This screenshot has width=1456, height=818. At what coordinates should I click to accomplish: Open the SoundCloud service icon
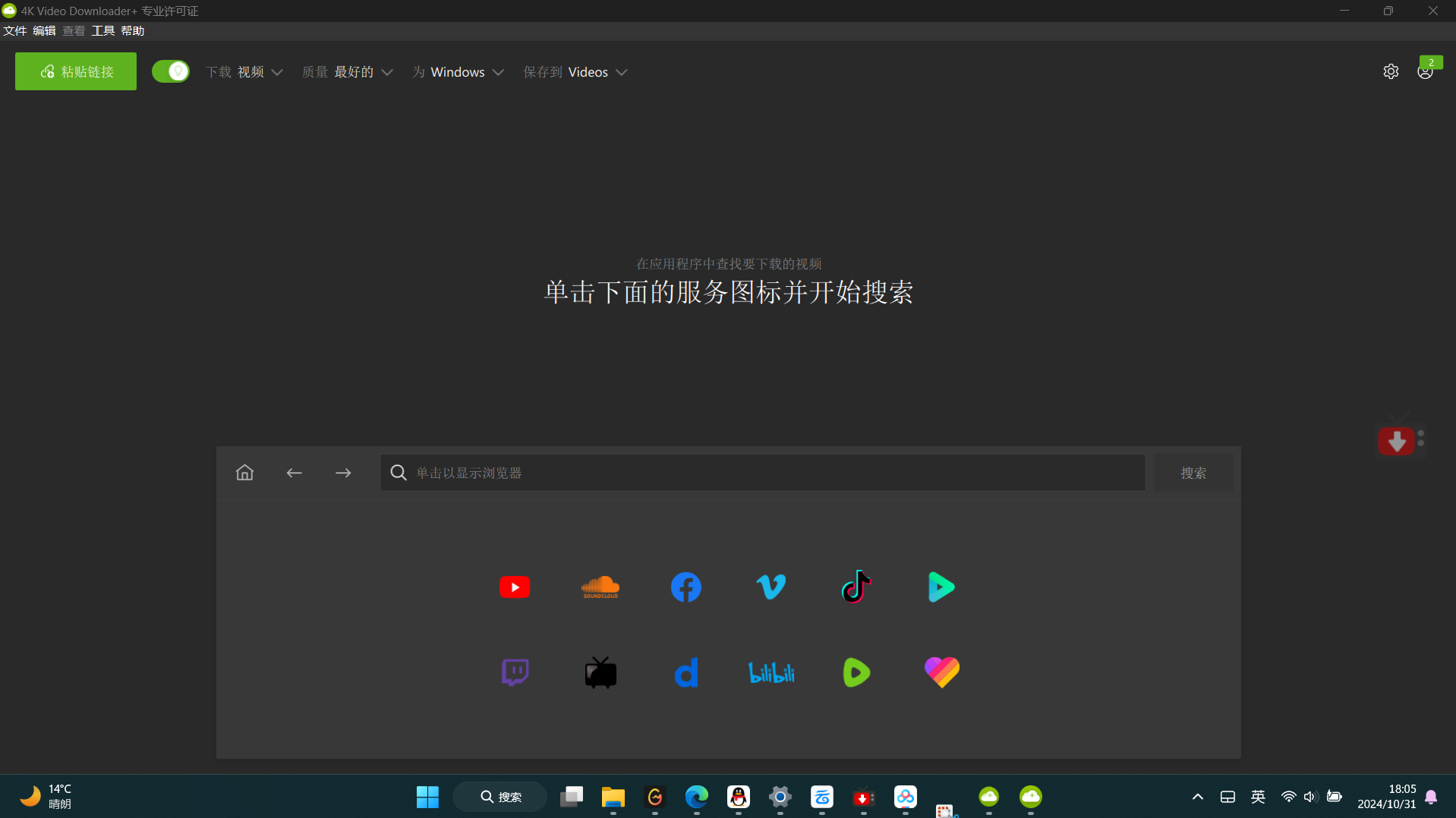coord(600,587)
